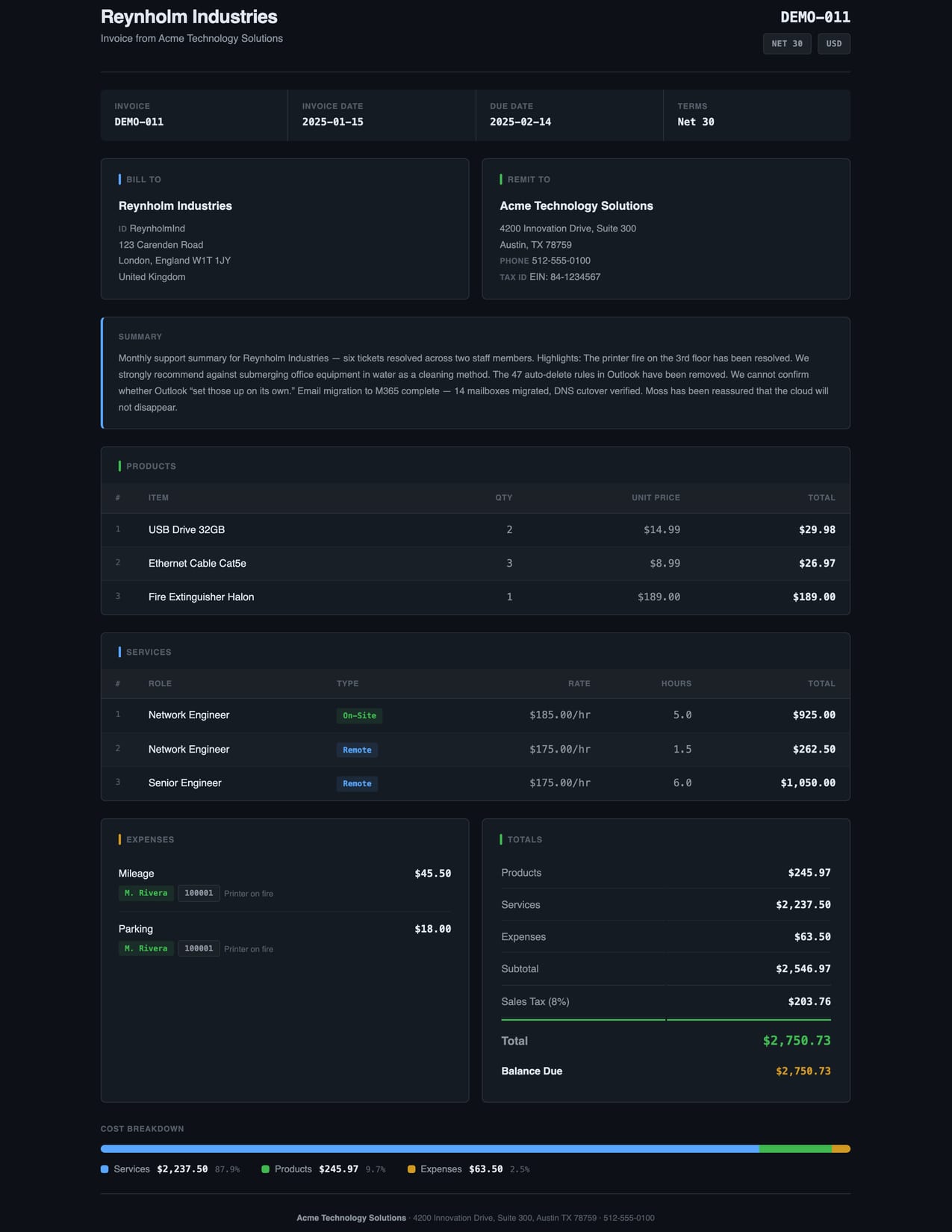Select the $189.00 unit price
The height and width of the screenshot is (1232, 952).
coord(659,597)
